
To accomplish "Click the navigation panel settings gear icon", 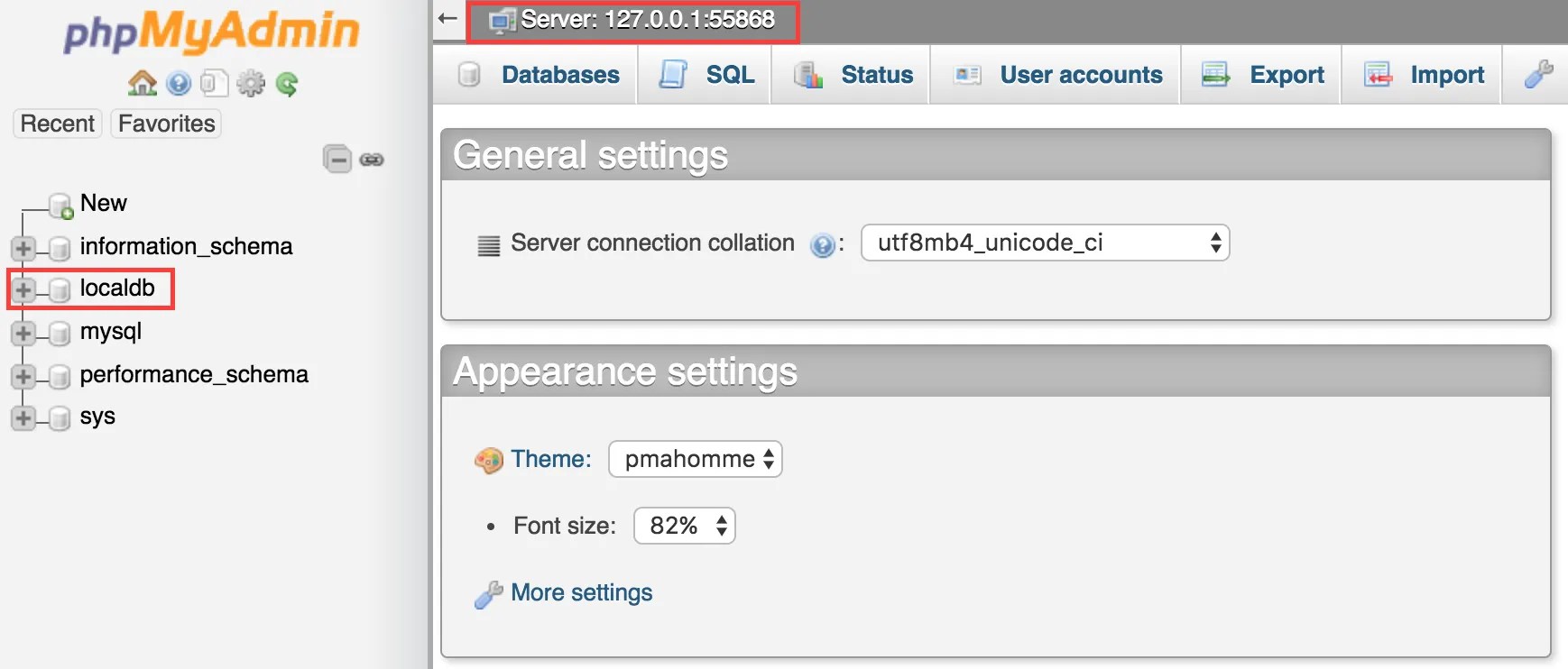I will [x=251, y=84].
